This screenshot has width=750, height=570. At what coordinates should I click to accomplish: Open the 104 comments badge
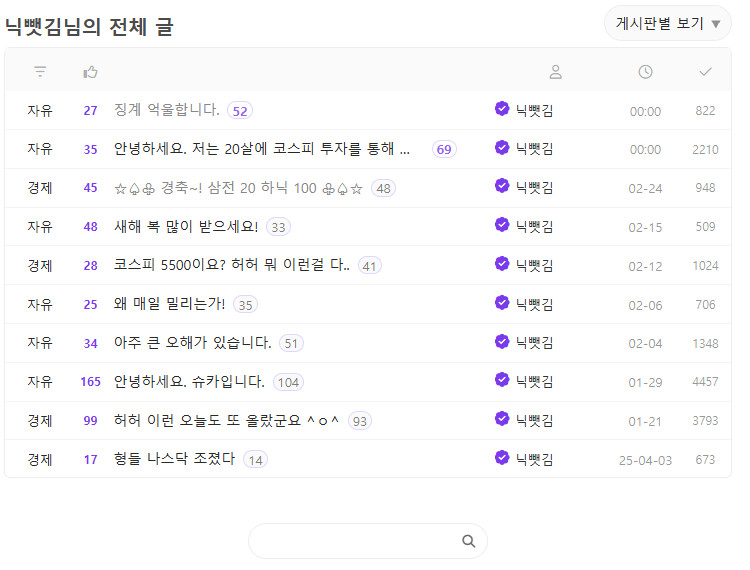(288, 383)
